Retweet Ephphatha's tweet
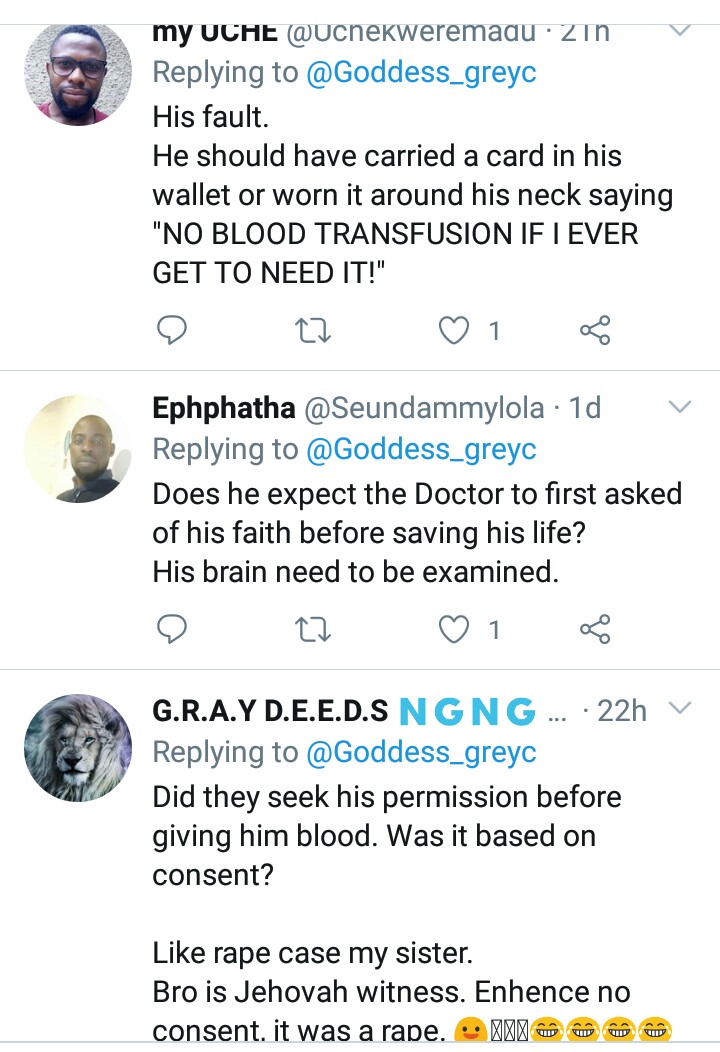The image size is (720, 1052). pyautogui.click(x=314, y=628)
